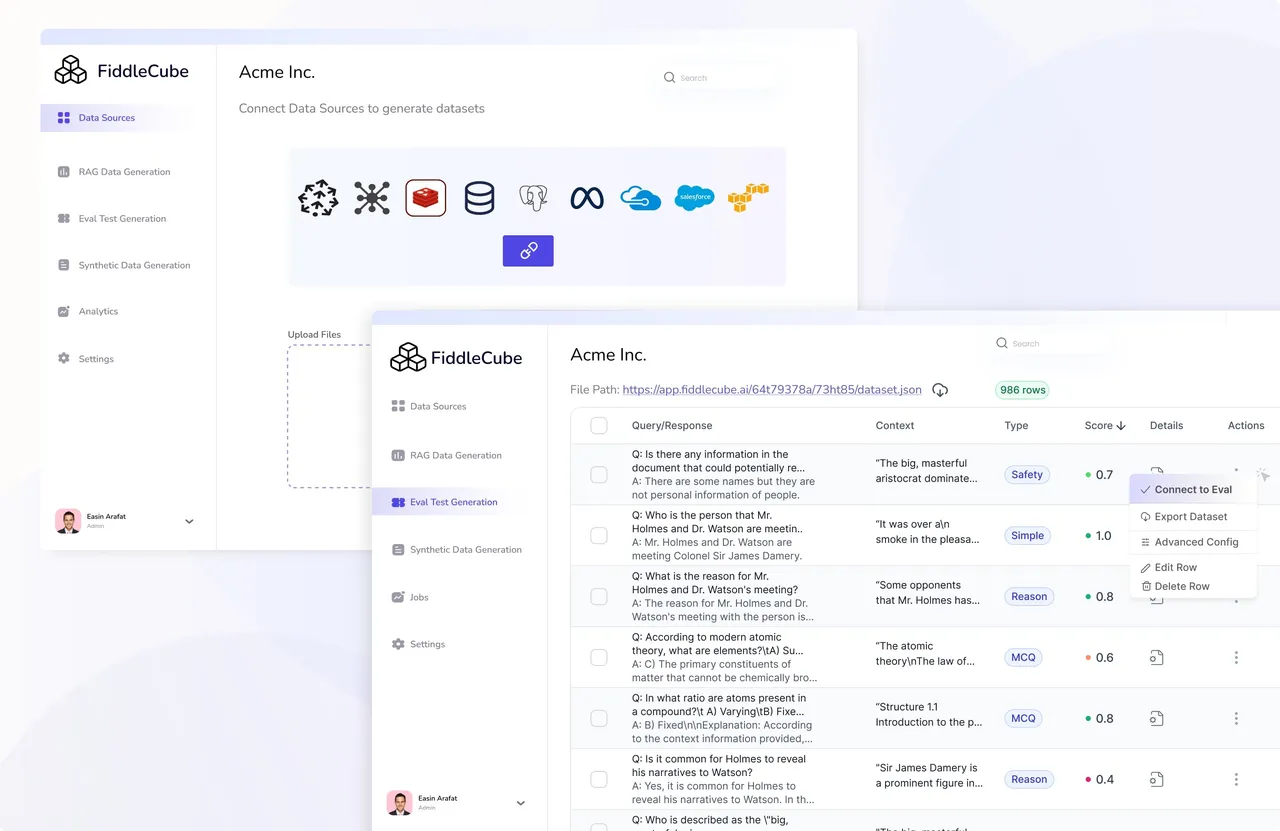
Task: Click the Context column header
Action: pyautogui.click(x=895, y=426)
